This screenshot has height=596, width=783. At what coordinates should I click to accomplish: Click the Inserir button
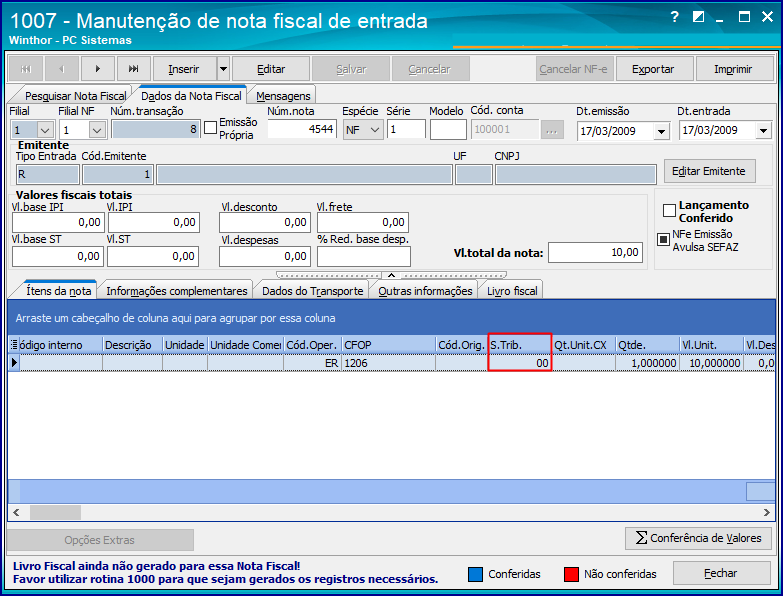[x=184, y=69]
